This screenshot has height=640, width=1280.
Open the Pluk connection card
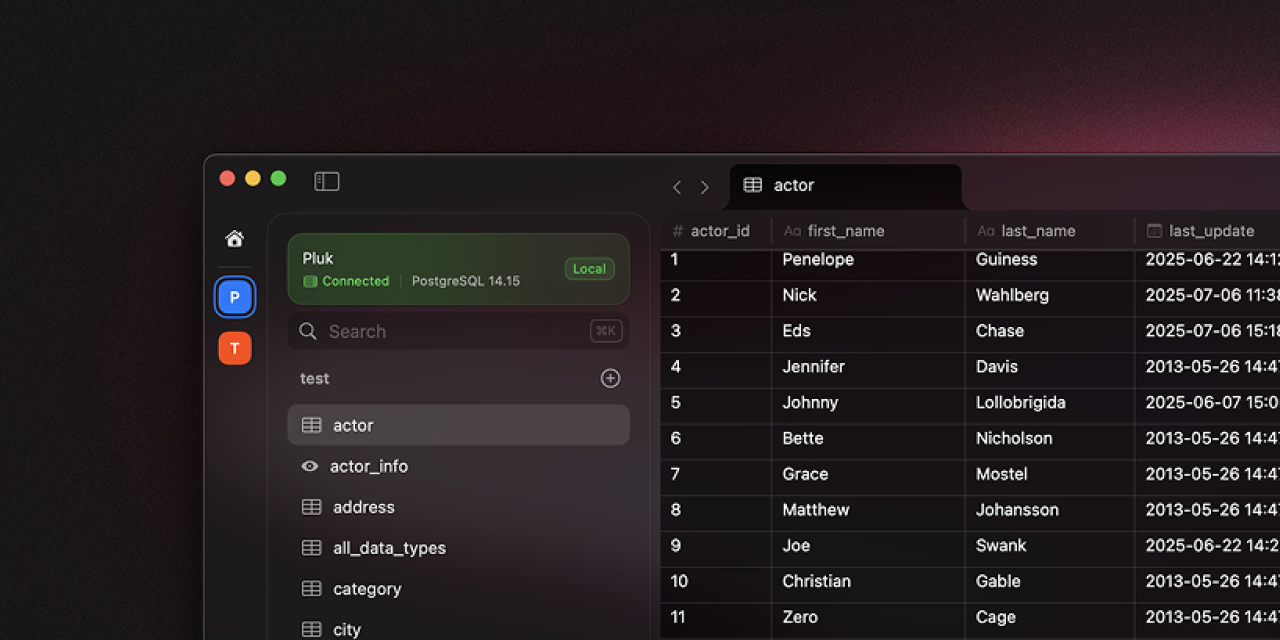(458, 269)
